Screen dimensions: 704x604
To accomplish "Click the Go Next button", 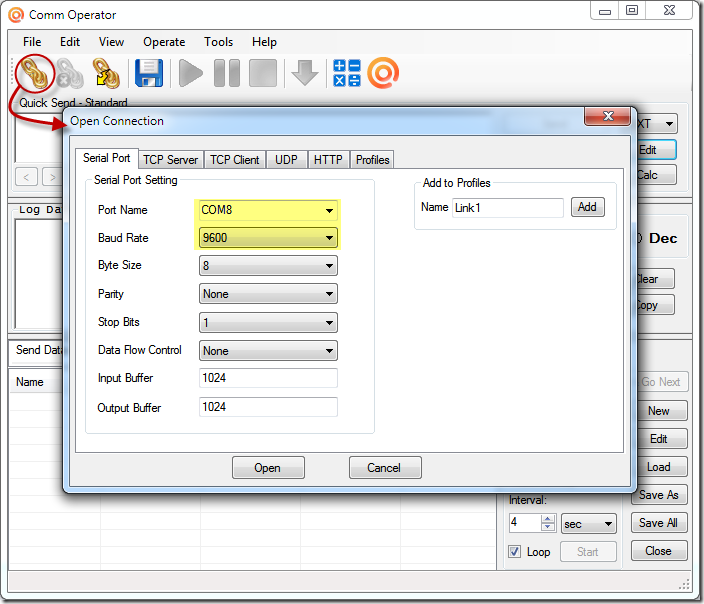I will tap(661, 382).
